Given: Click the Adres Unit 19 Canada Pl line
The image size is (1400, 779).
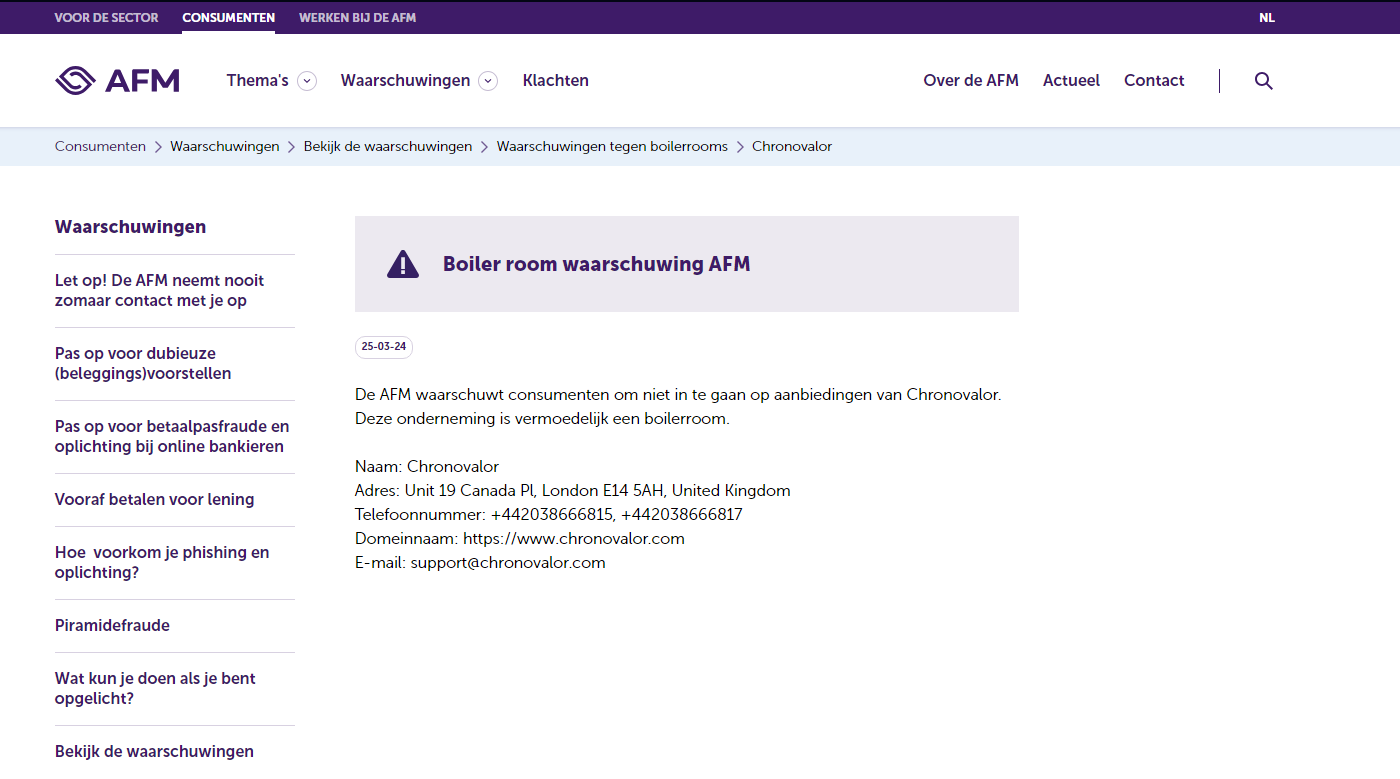Looking at the screenshot, I should pos(573,491).
